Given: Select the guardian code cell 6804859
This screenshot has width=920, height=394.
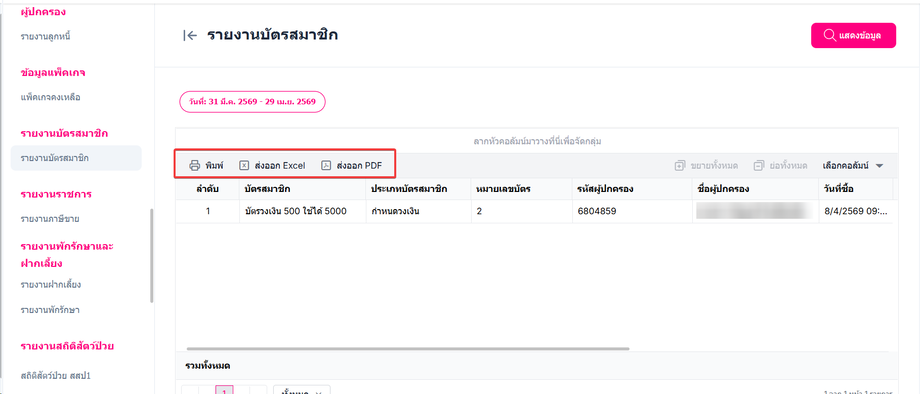Looking at the screenshot, I should pos(631,212).
